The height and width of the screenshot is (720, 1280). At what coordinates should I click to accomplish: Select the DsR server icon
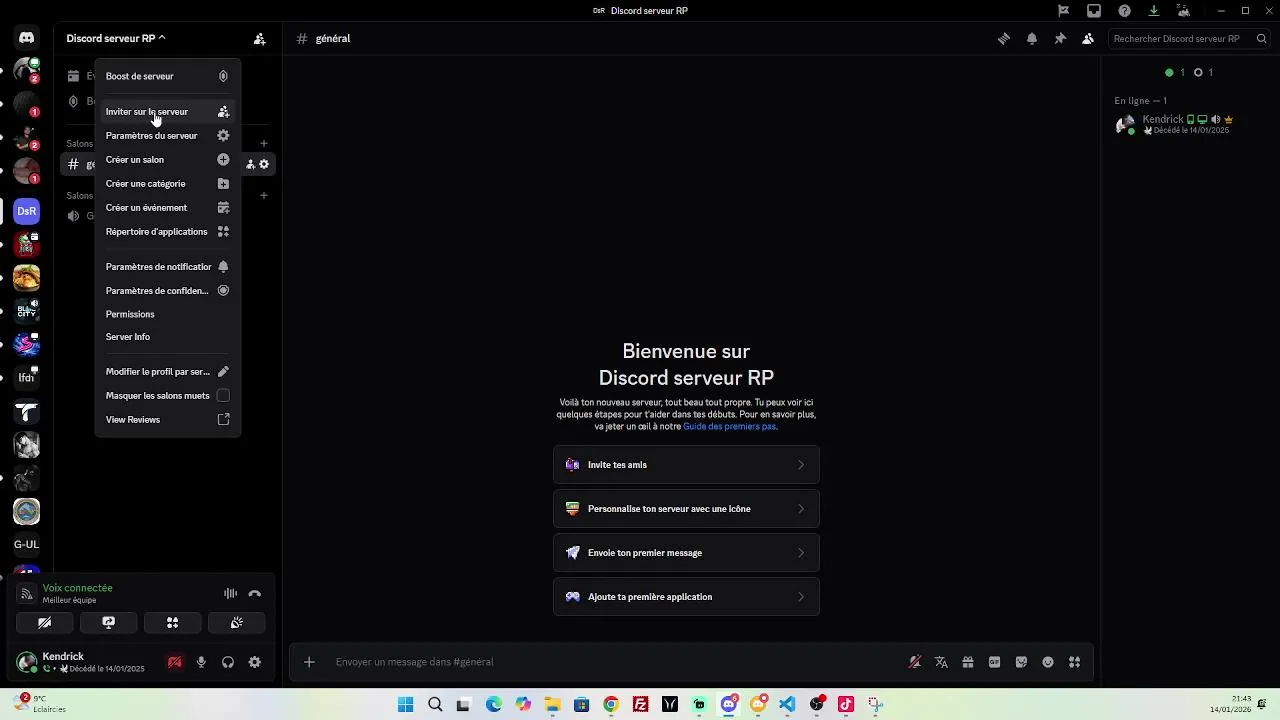point(27,211)
